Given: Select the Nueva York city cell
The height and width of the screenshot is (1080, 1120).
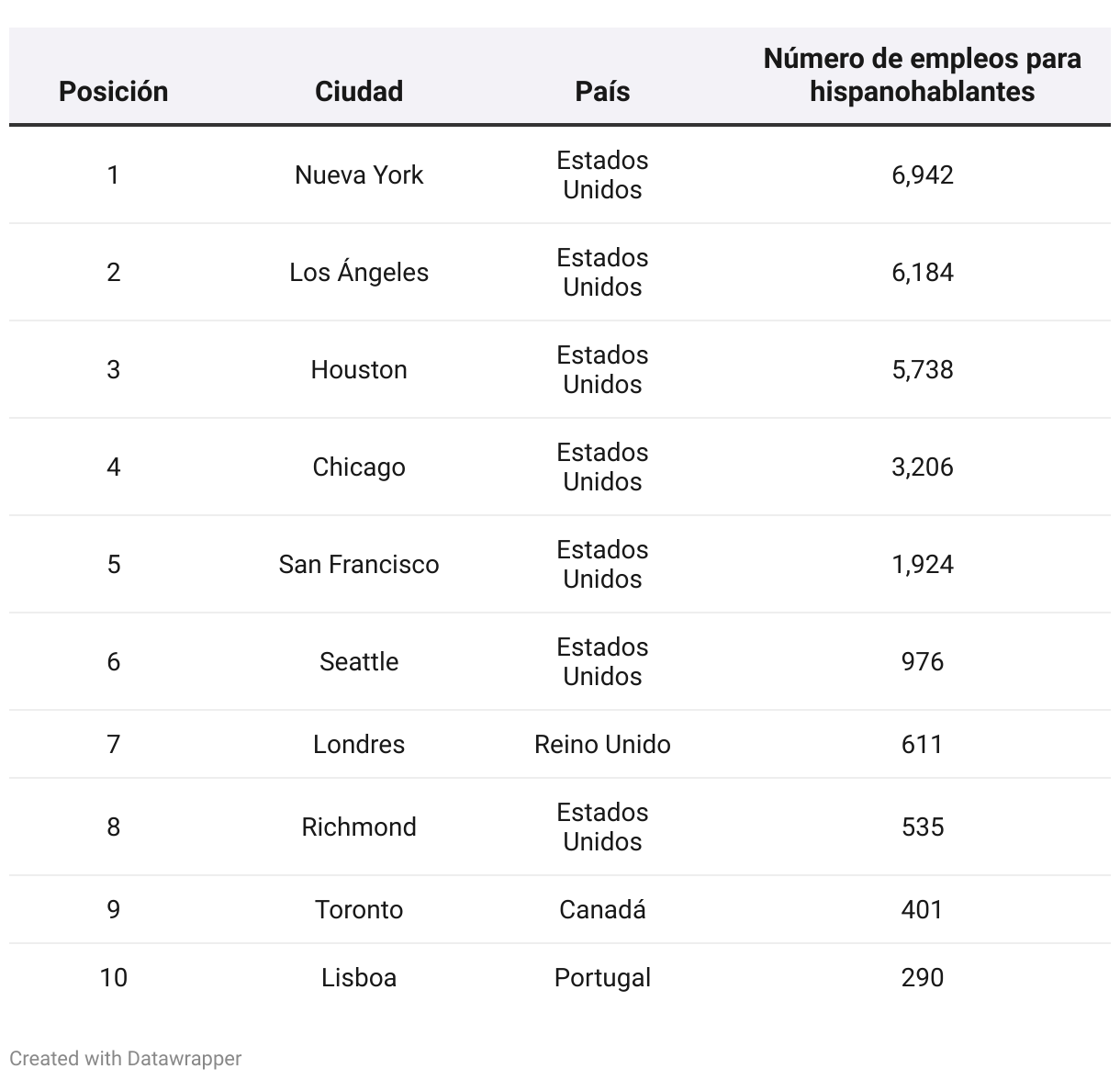Looking at the screenshot, I should [359, 174].
